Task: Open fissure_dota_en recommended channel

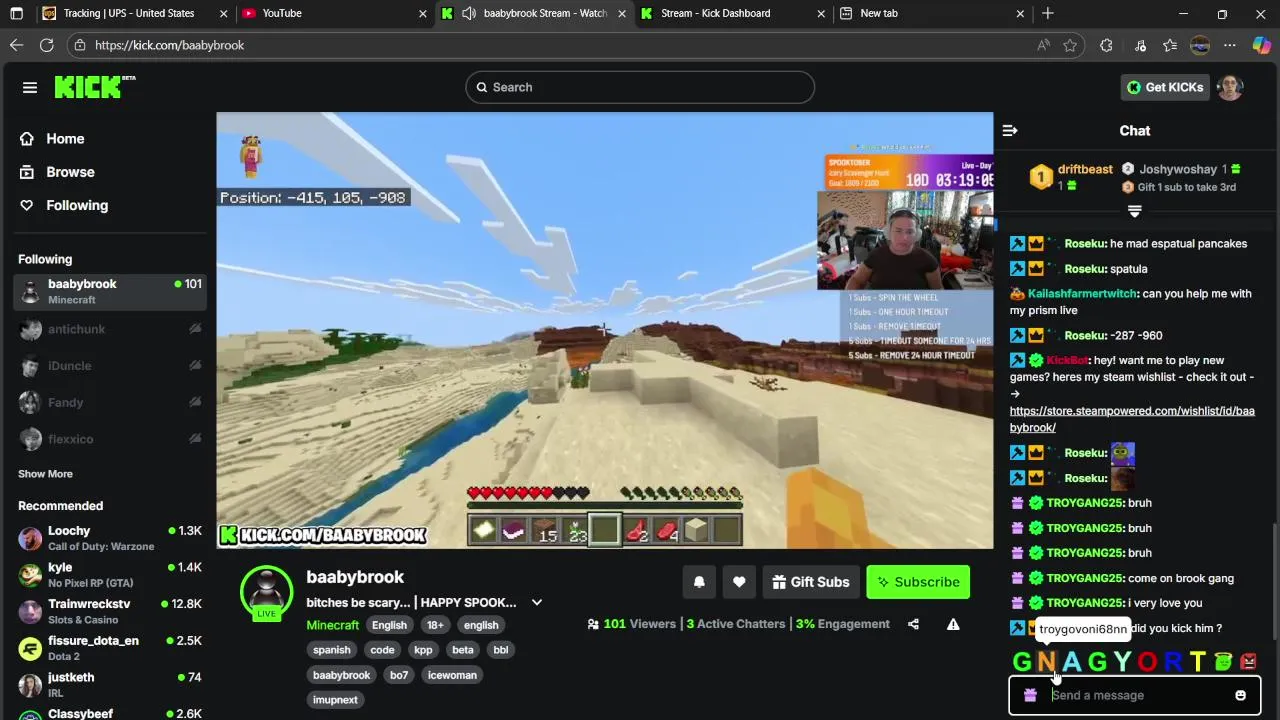Action: (x=110, y=648)
